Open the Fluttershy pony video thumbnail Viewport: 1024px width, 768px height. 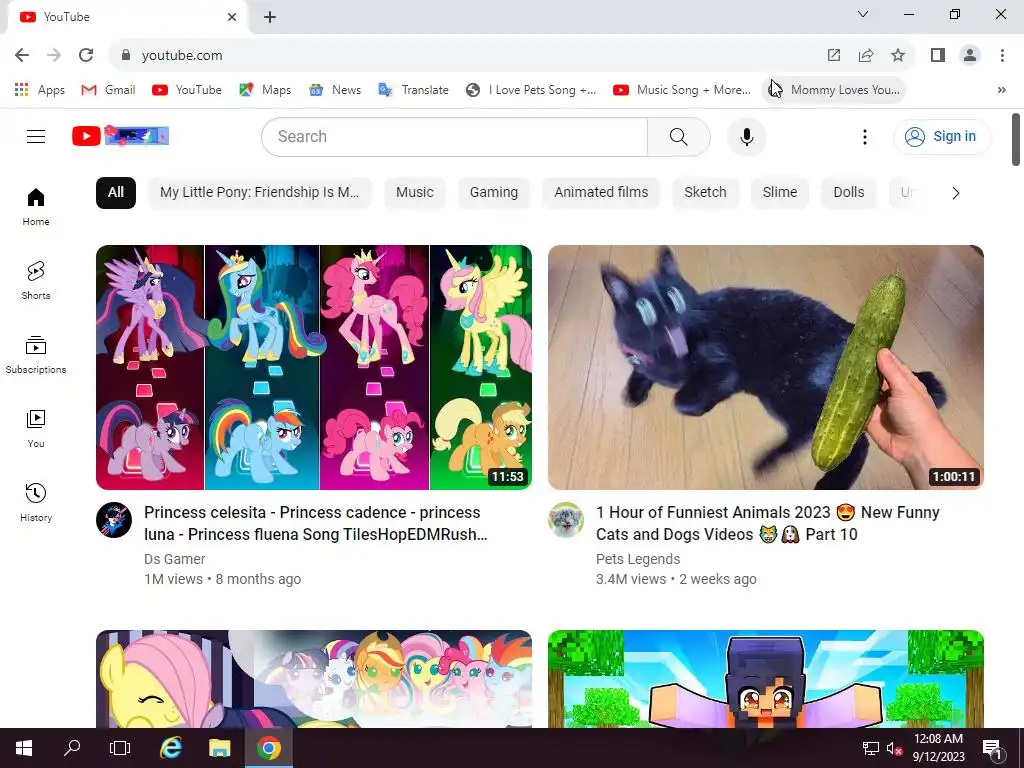(x=313, y=679)
